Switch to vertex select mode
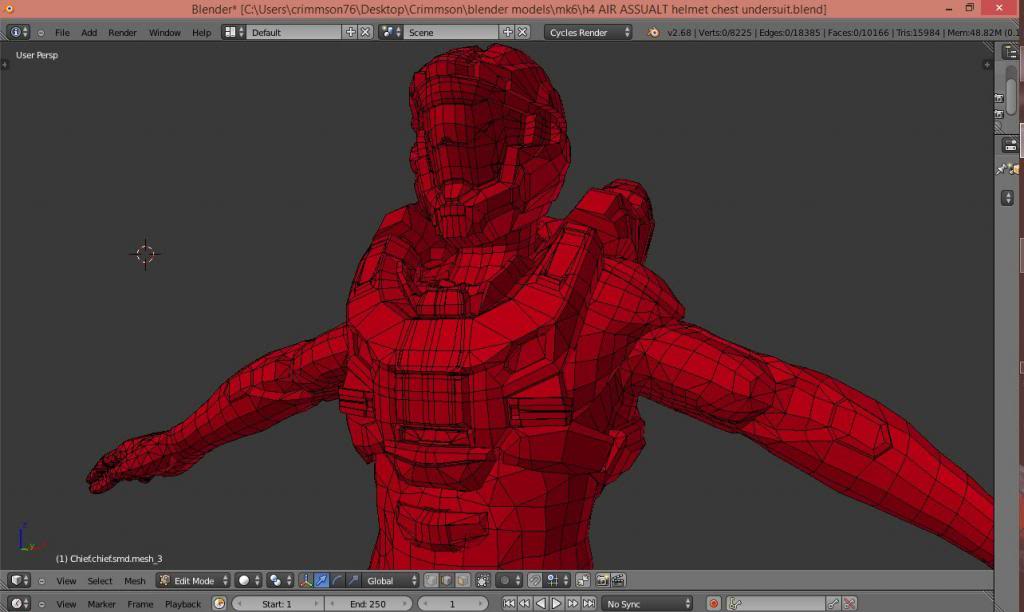 (x=431, y=580)
